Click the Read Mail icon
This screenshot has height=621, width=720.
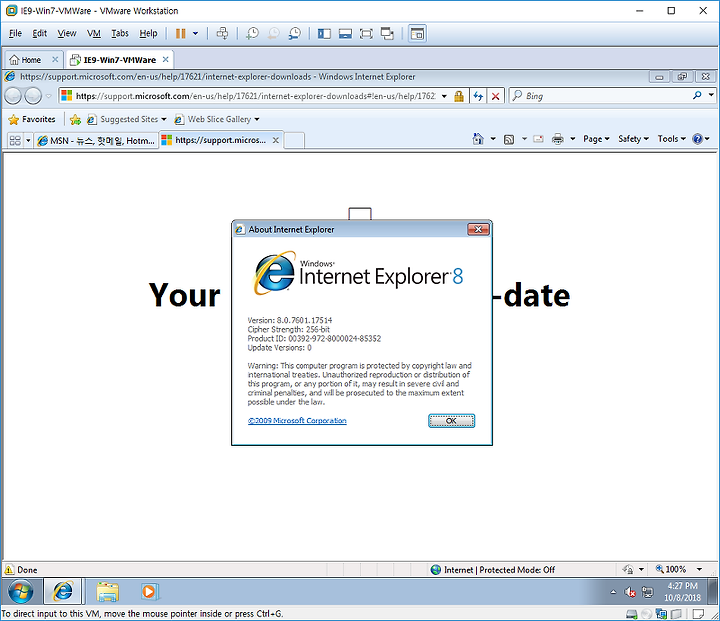point(538,139)
